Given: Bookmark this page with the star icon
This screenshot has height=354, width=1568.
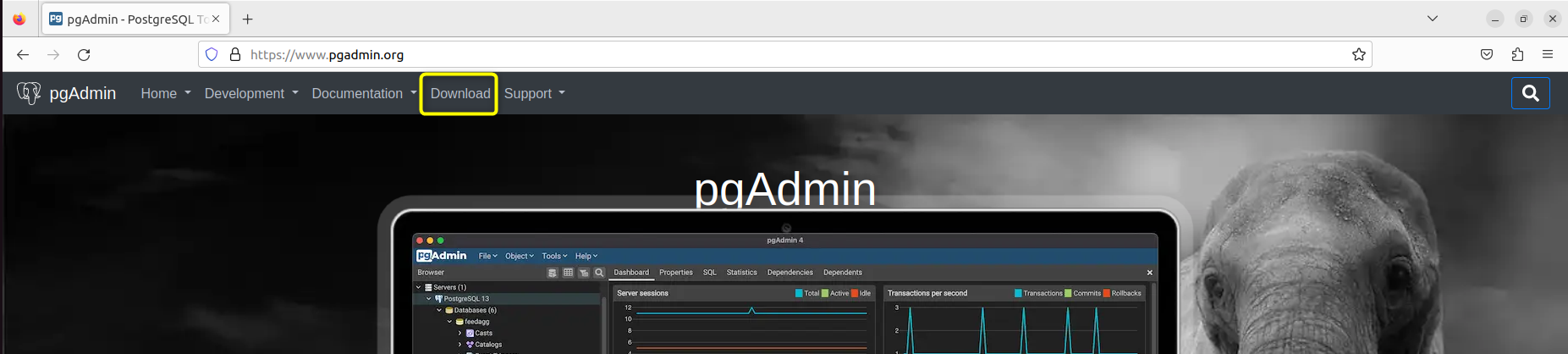Looking at the screenshot, I should click(1358, 54).
